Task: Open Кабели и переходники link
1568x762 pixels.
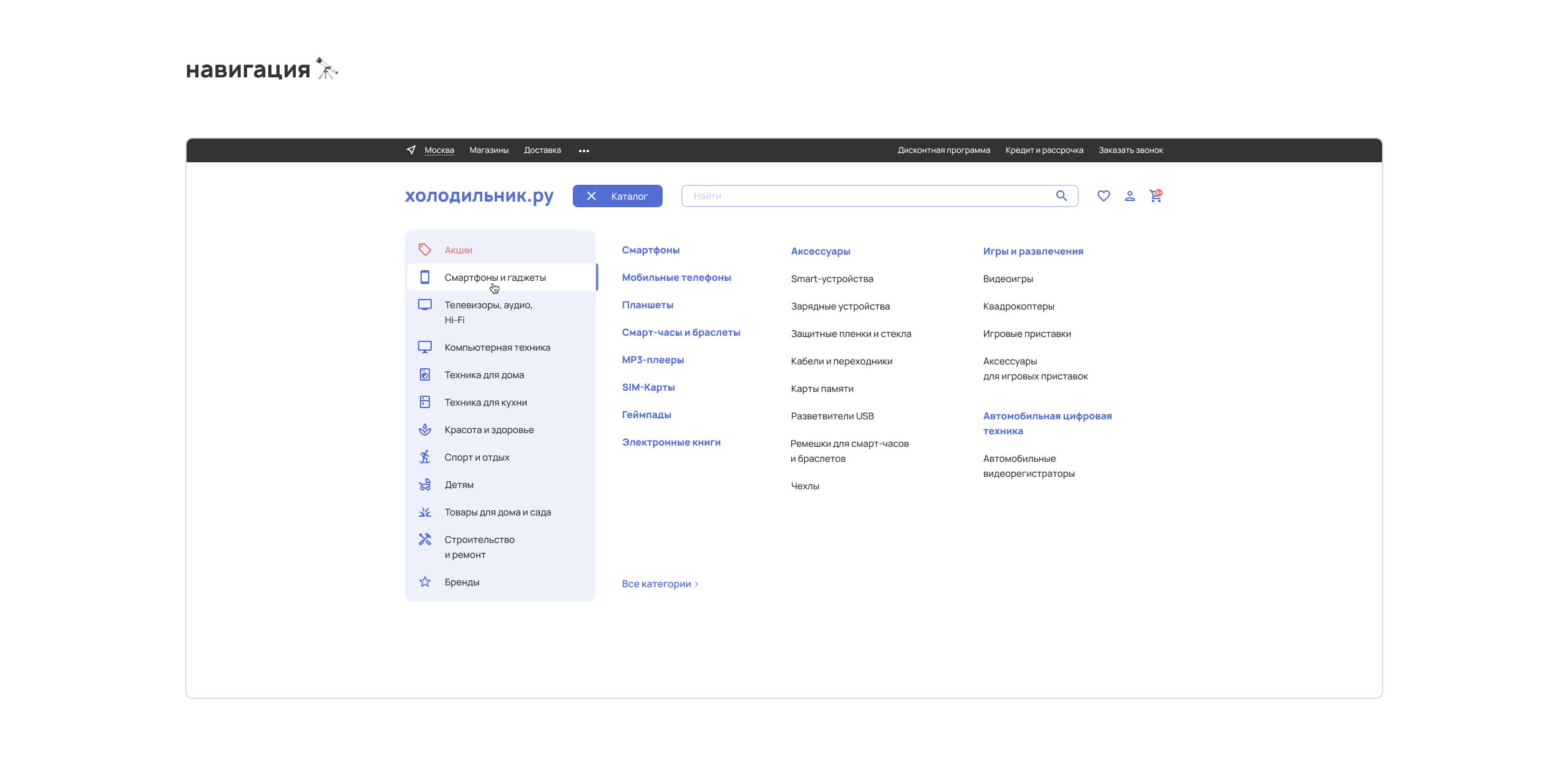Action: click(842, 361)
